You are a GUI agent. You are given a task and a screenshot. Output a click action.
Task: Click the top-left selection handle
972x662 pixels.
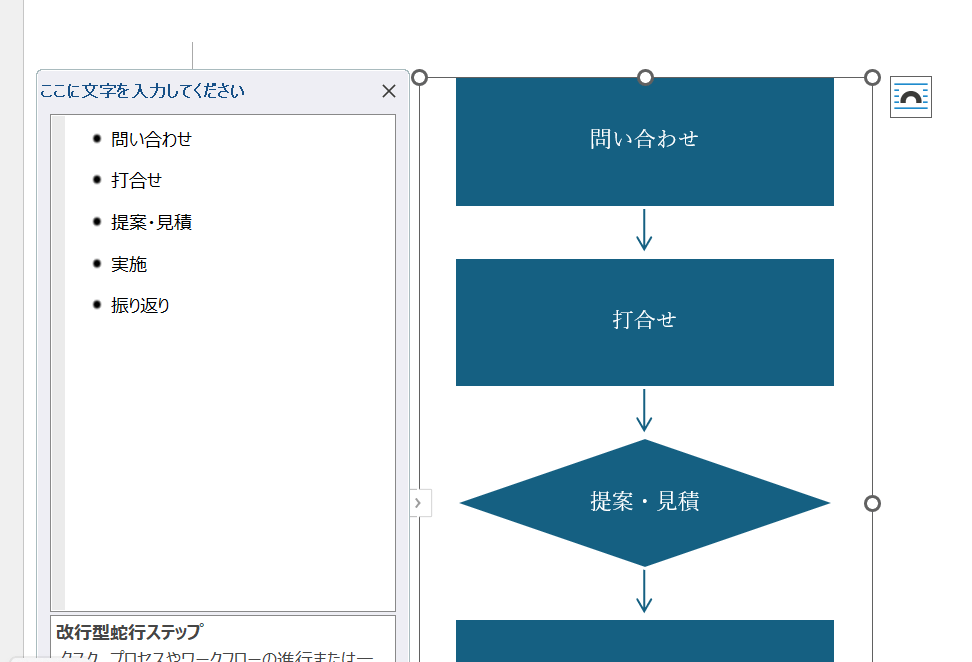(421, 75)
